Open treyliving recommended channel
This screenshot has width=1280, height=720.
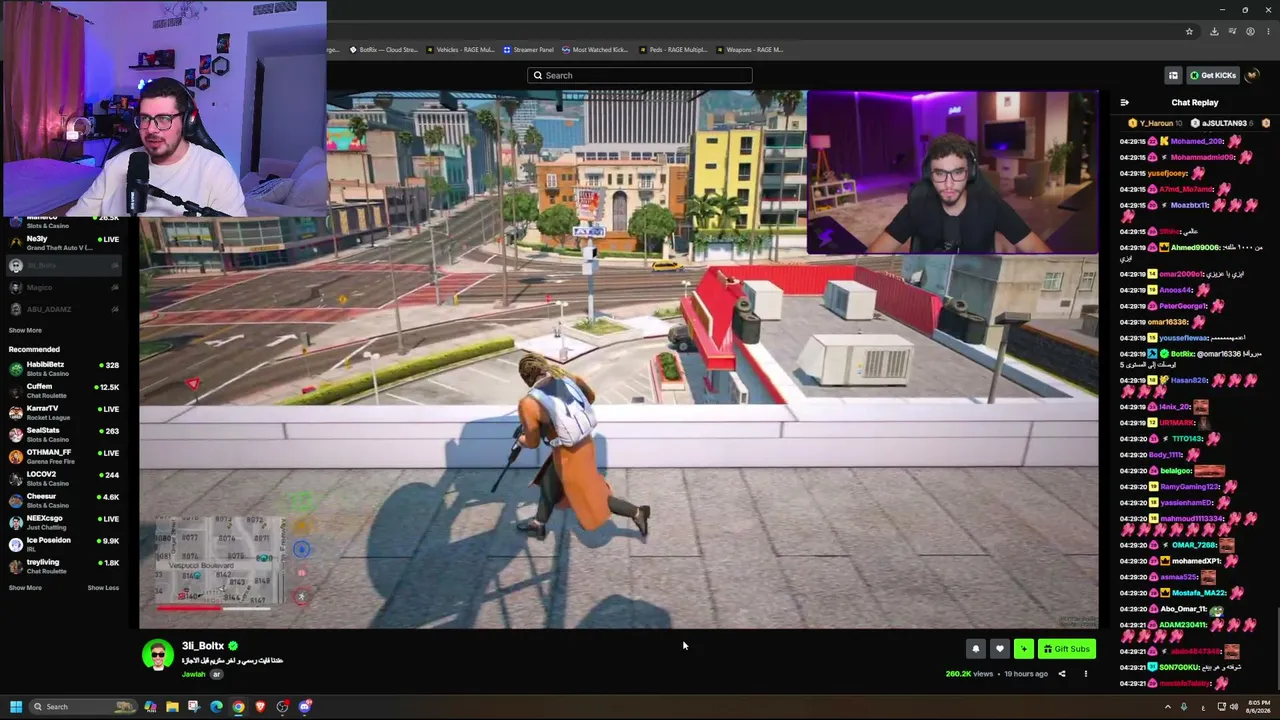pyautogui.click(x=64, y=566)
